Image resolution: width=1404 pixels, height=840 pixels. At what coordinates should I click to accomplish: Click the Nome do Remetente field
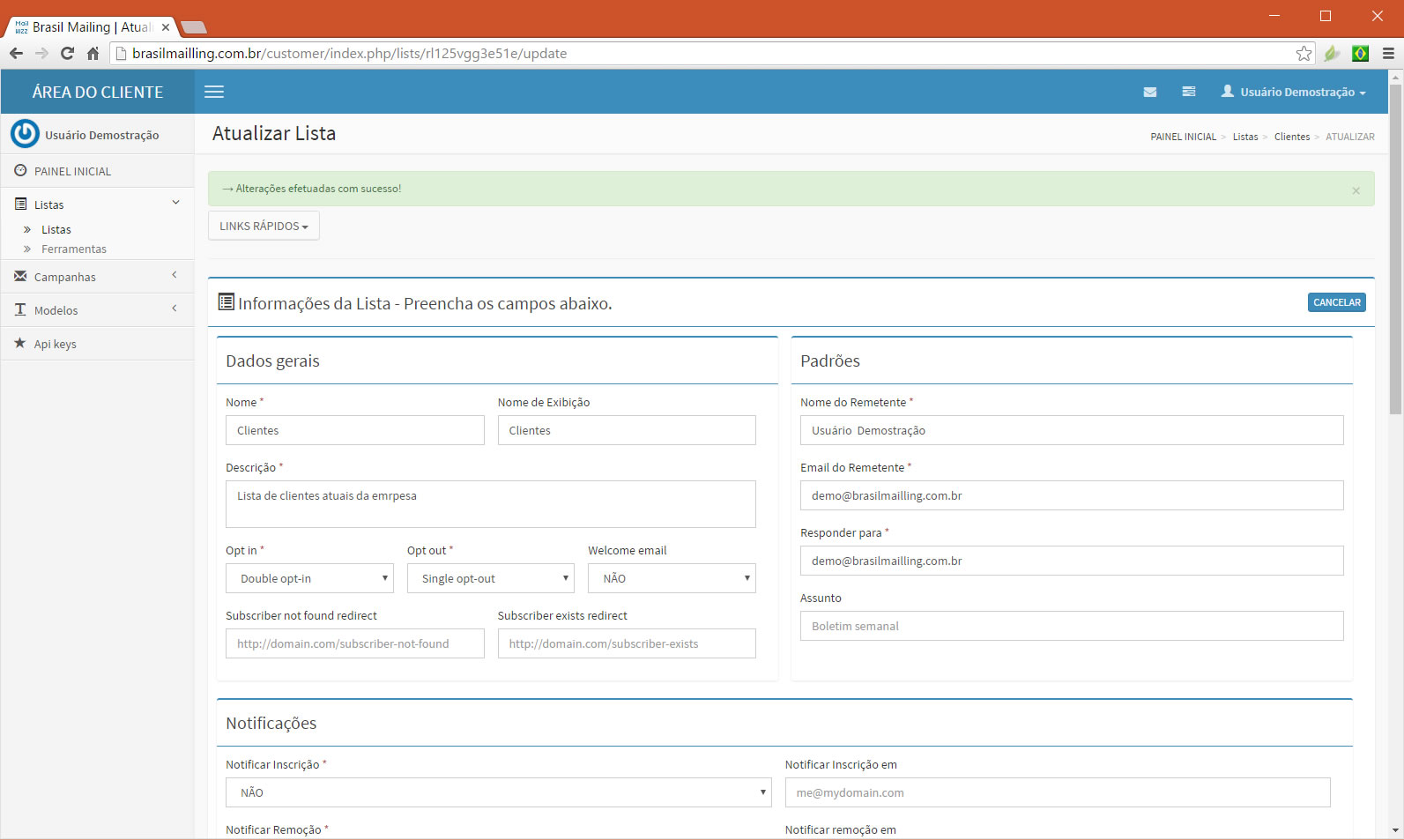click(x=1072, y=430)
